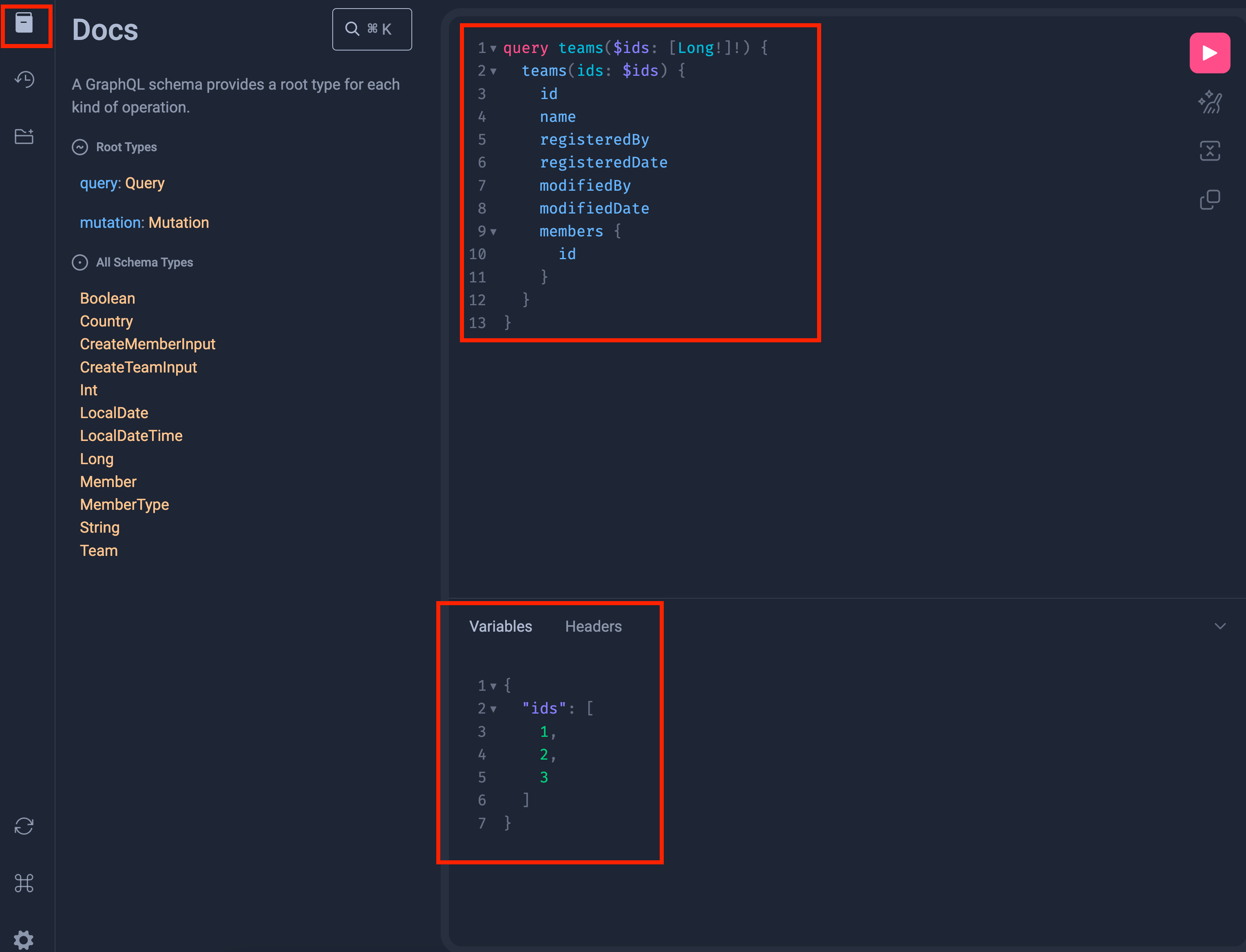This screenshot has height=952, width=1246.
Task: Collapse the variables editor with the chevron
Action: point(1220,626)
